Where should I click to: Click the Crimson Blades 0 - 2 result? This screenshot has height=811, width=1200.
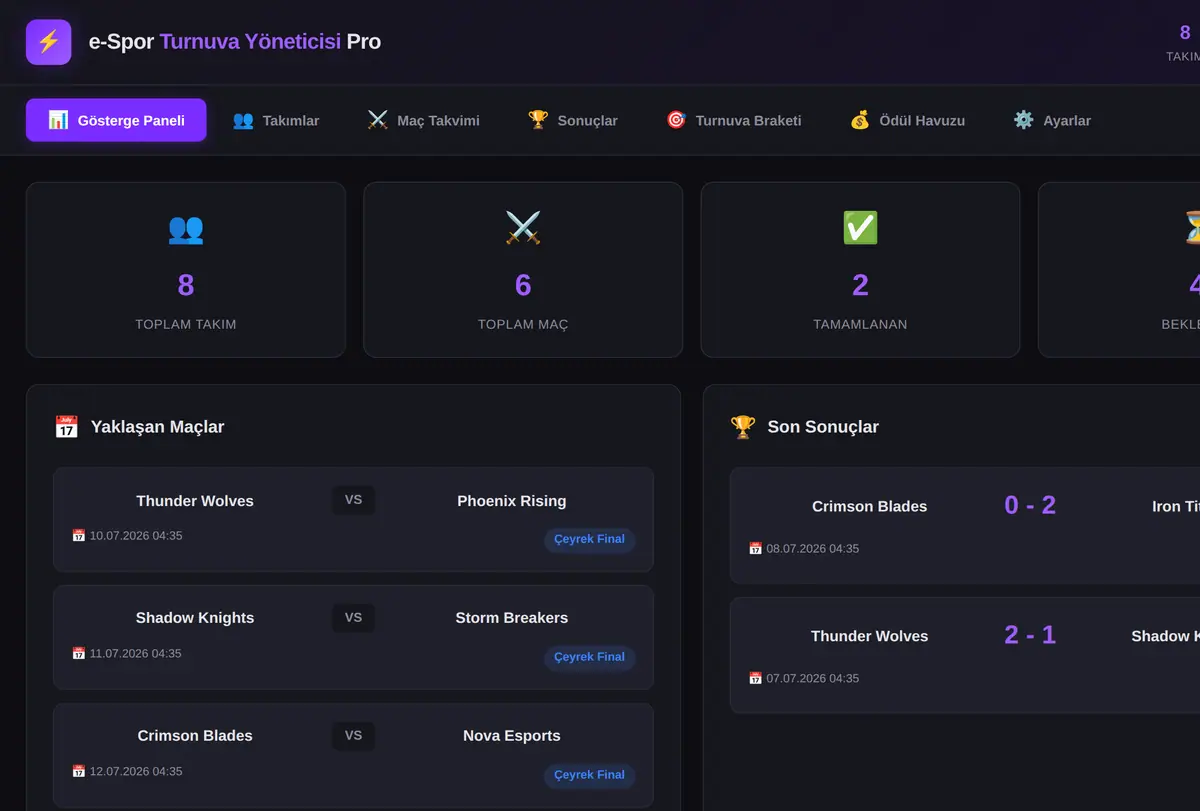point(1030,505)
